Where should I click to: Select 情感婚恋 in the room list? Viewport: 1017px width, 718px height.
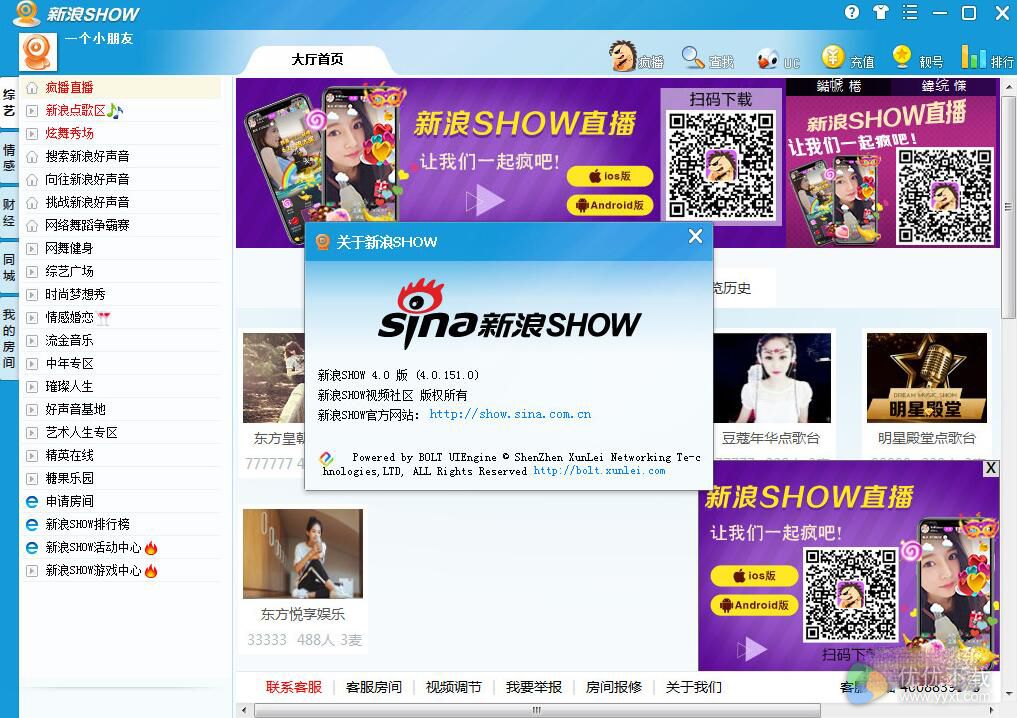122,318
